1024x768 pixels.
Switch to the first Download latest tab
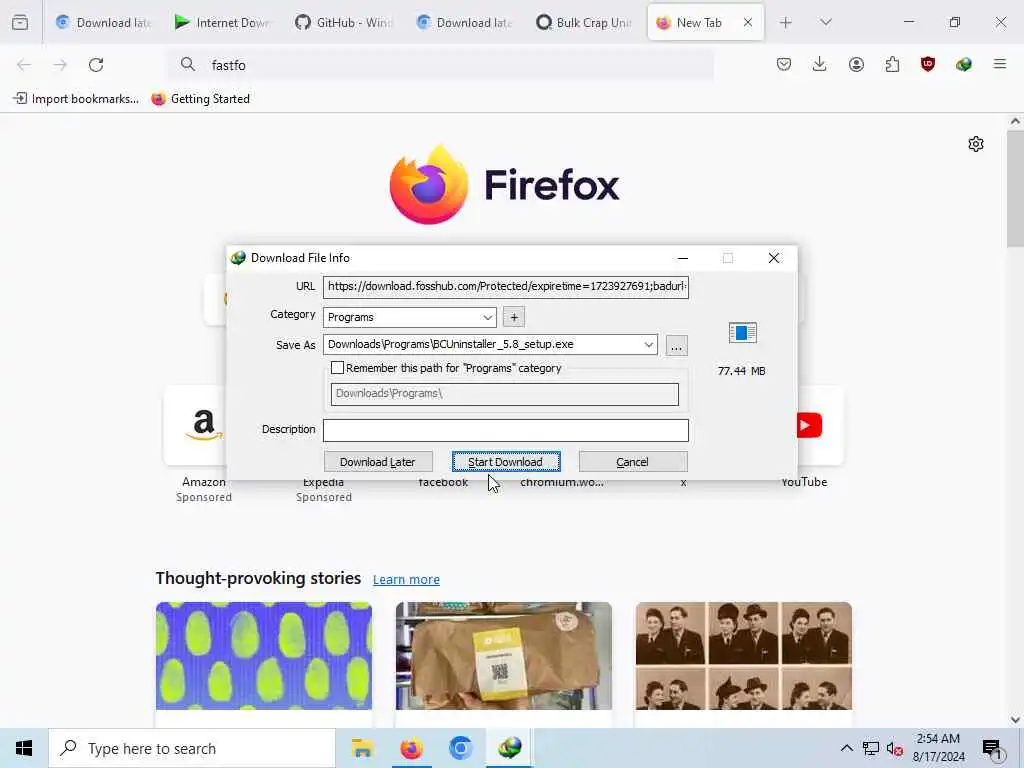click(103, 23)
